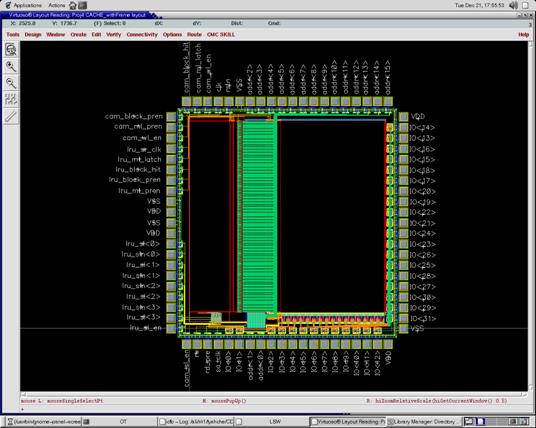Switch to the Library Manager taskbar window
The height and width of the screenshot is (428, 536).
424,422
